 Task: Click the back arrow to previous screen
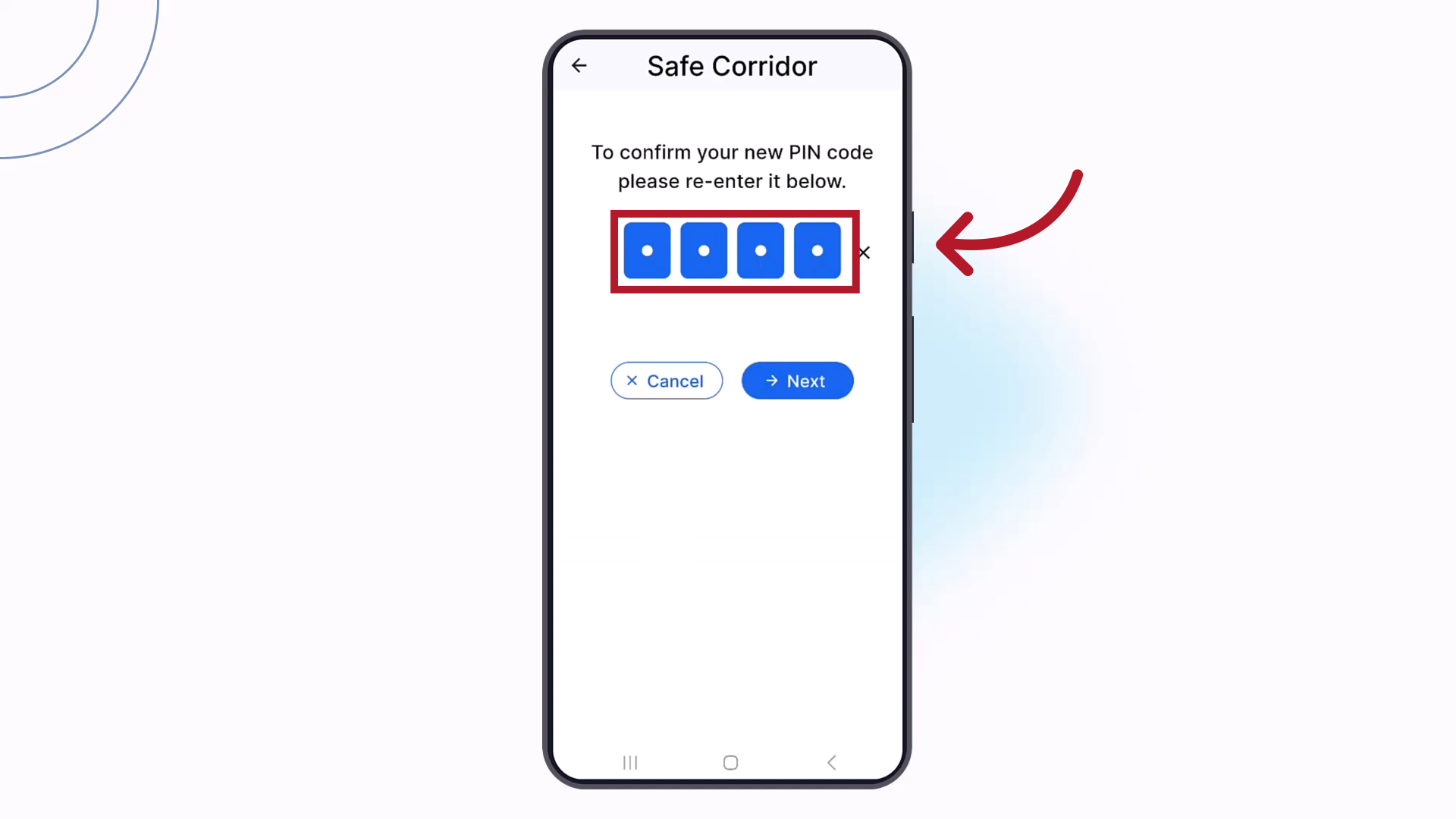[579, 65]
